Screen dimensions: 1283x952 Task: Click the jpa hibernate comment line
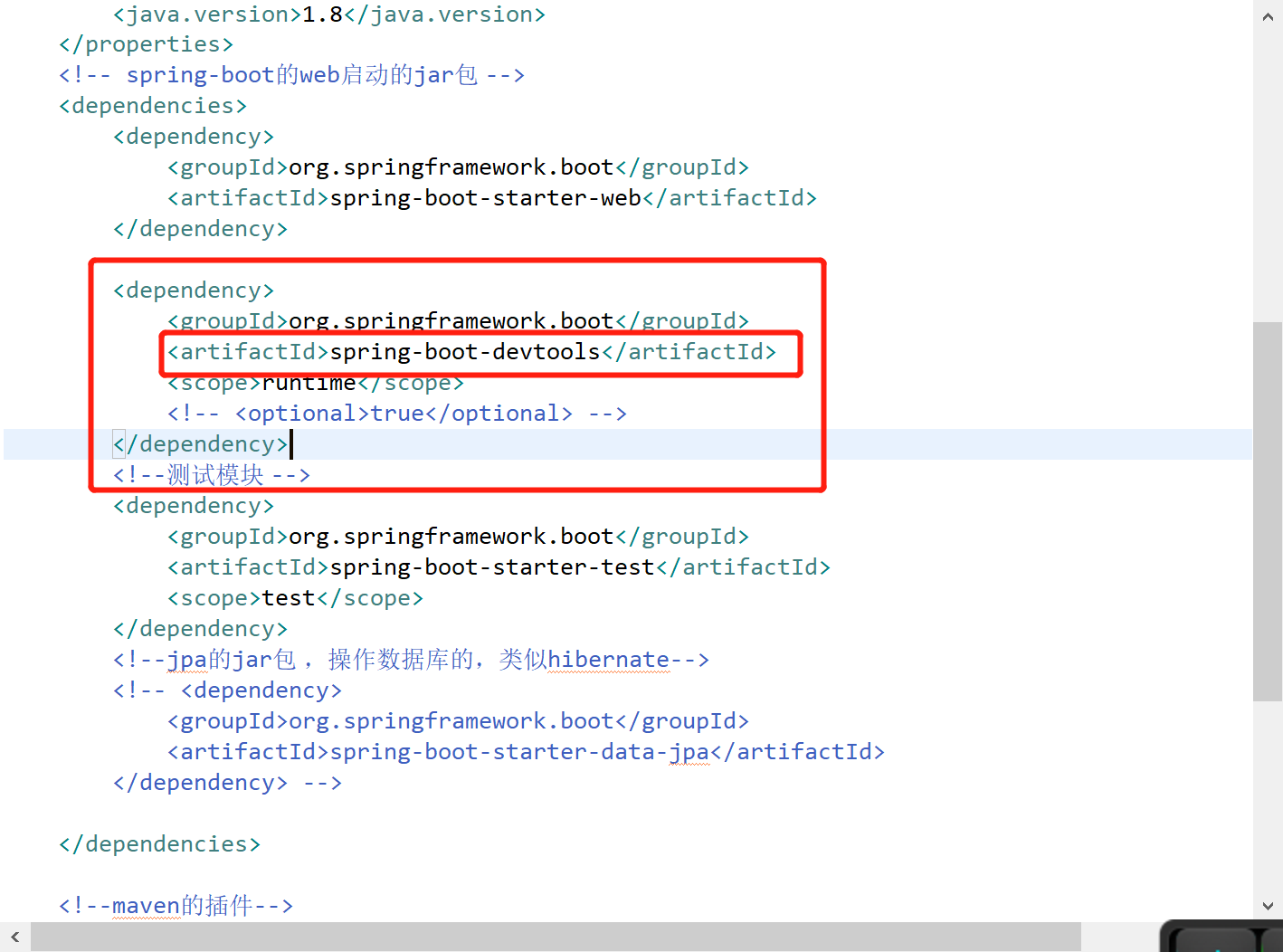coord(411,660)
